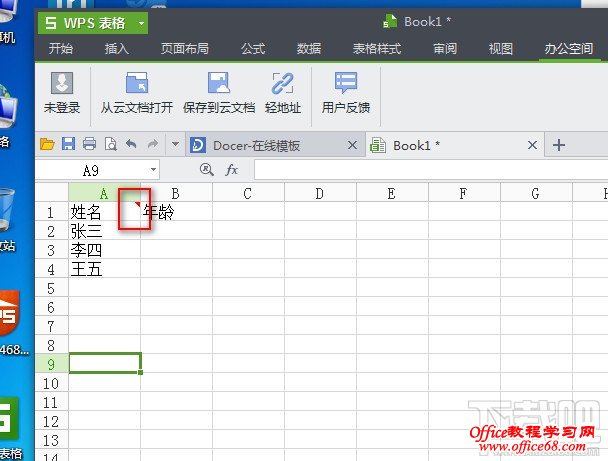Close the Docer-在线模板 tab

[352, 145]
